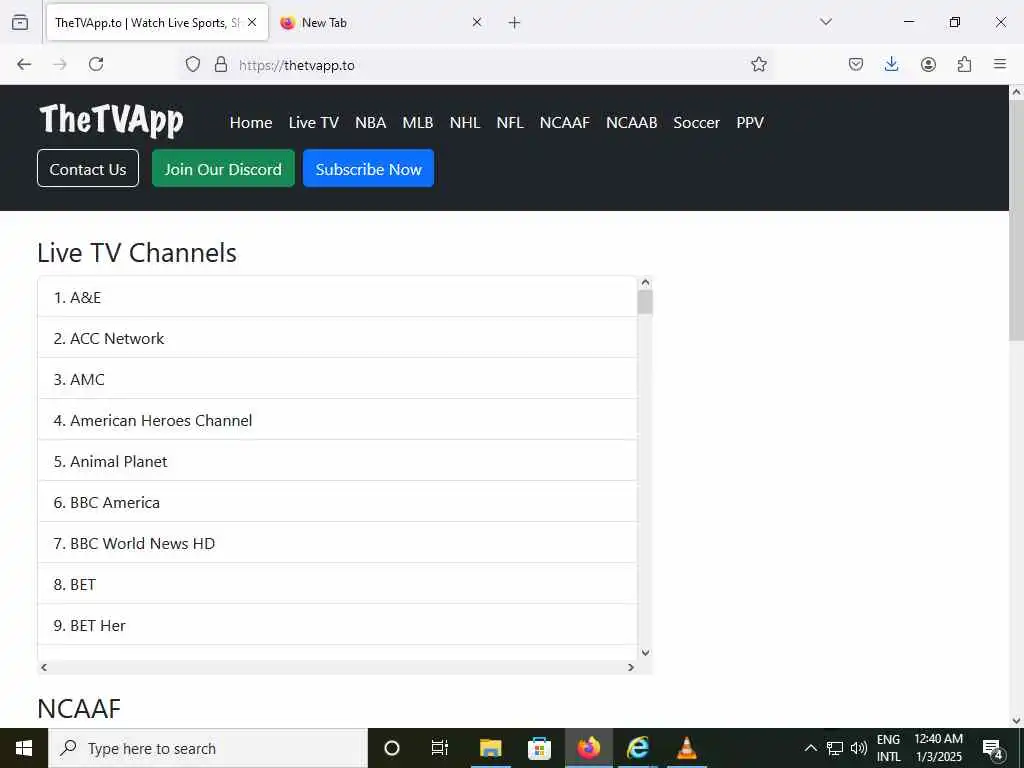
Task: Go to NHL section
Action: (465, 122)
